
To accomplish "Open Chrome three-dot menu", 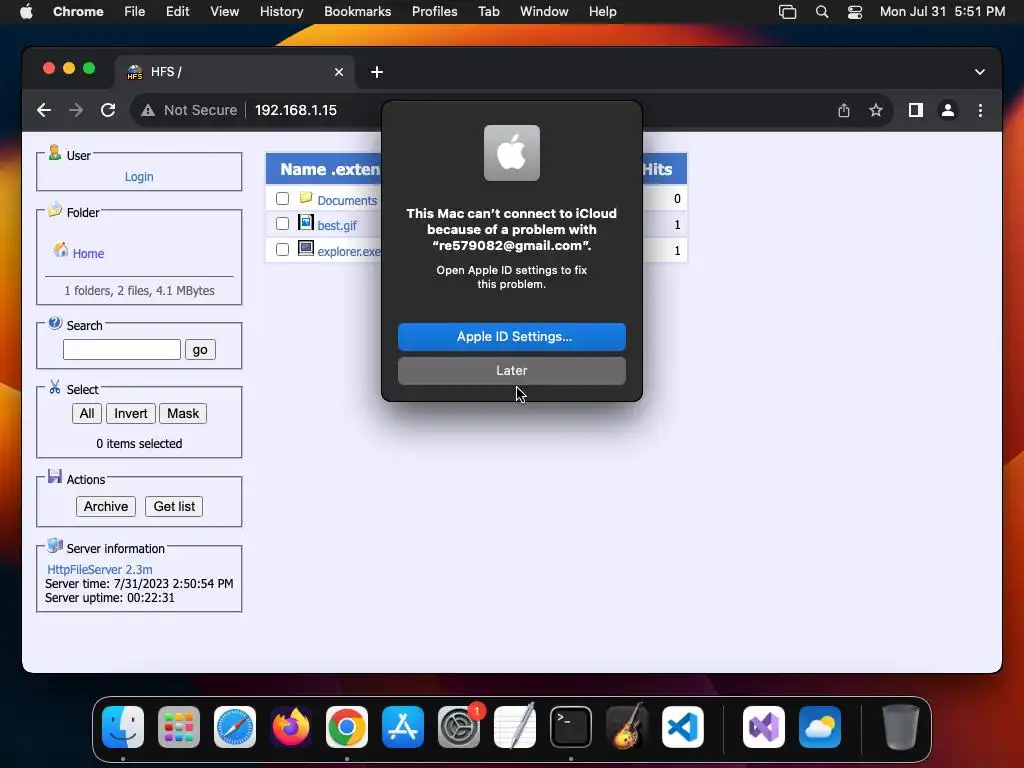I will 980,110.
